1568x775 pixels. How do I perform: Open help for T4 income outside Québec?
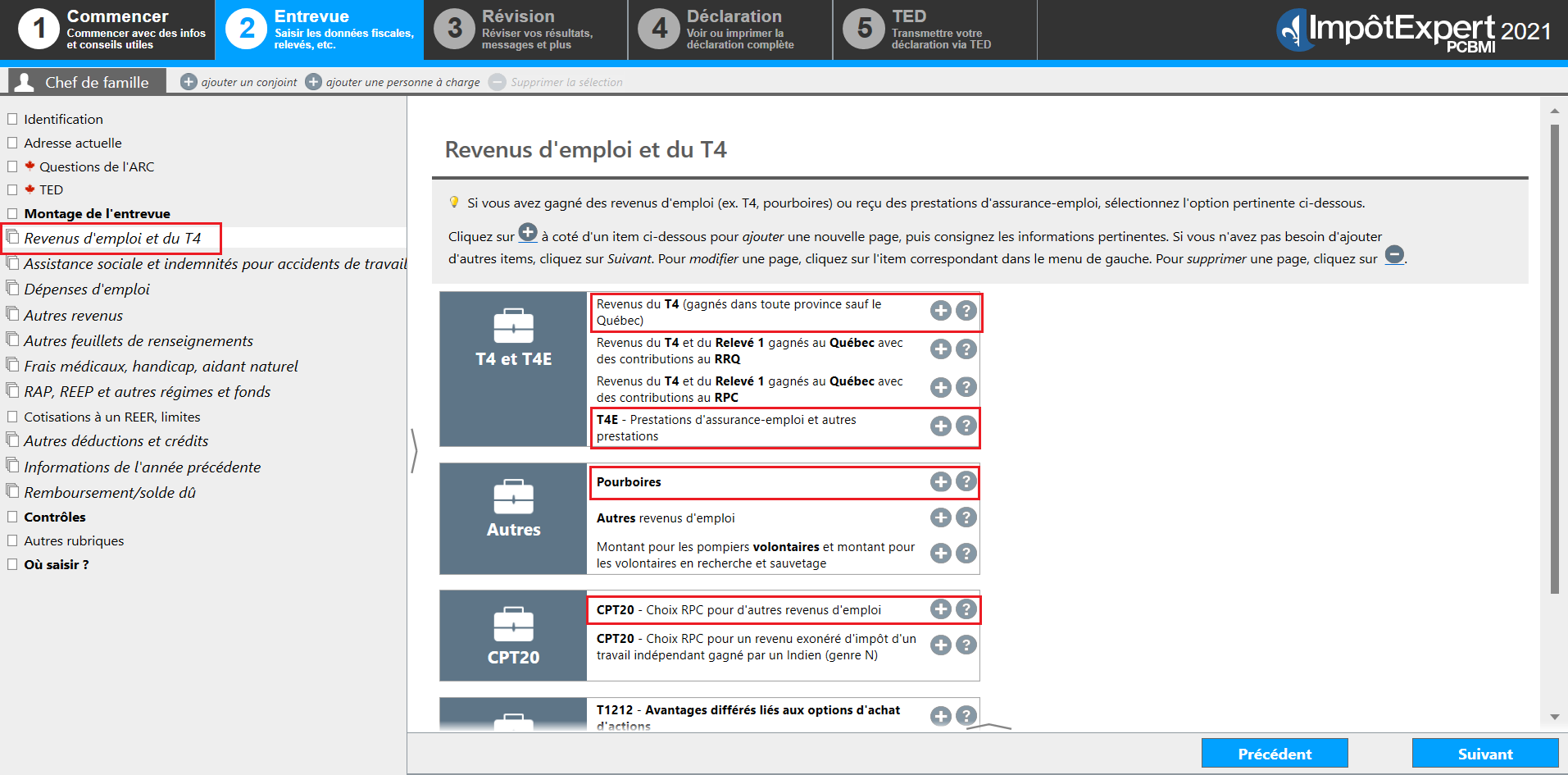[x=966, y=311]
